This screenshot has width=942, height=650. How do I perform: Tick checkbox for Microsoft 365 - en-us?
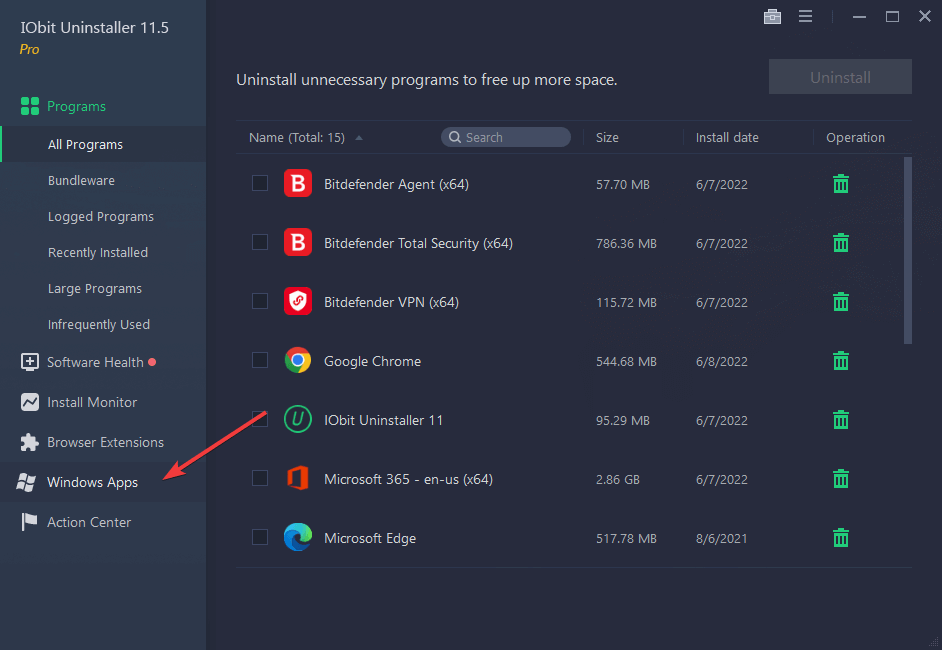click(x=260, y=478)
